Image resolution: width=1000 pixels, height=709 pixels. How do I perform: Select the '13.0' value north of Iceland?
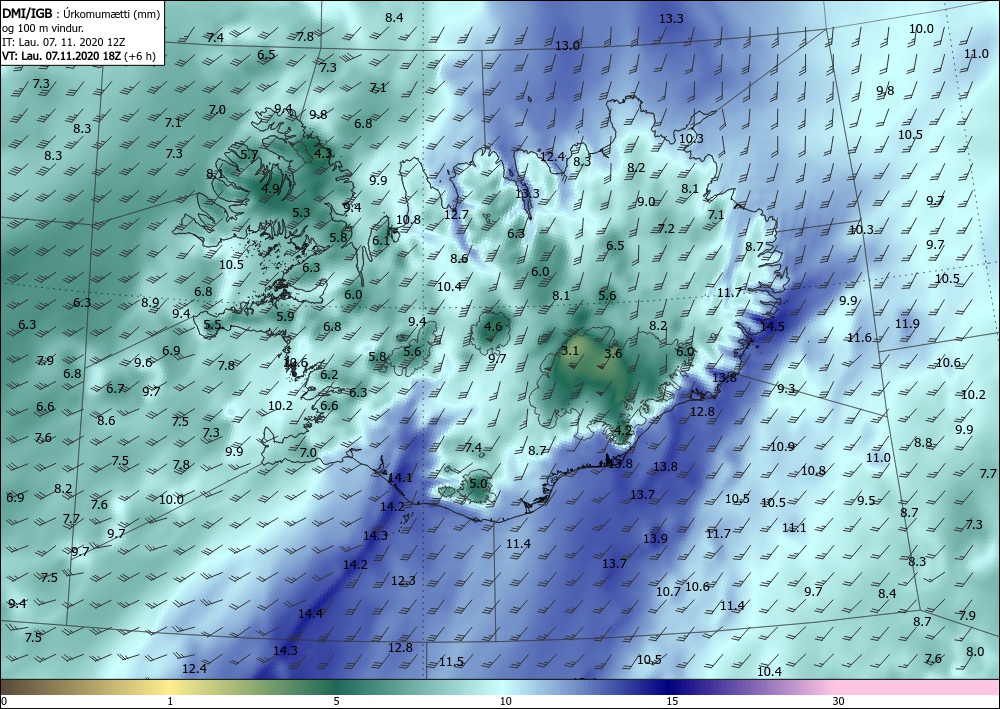pyautogui.click(x=567, y=45)
